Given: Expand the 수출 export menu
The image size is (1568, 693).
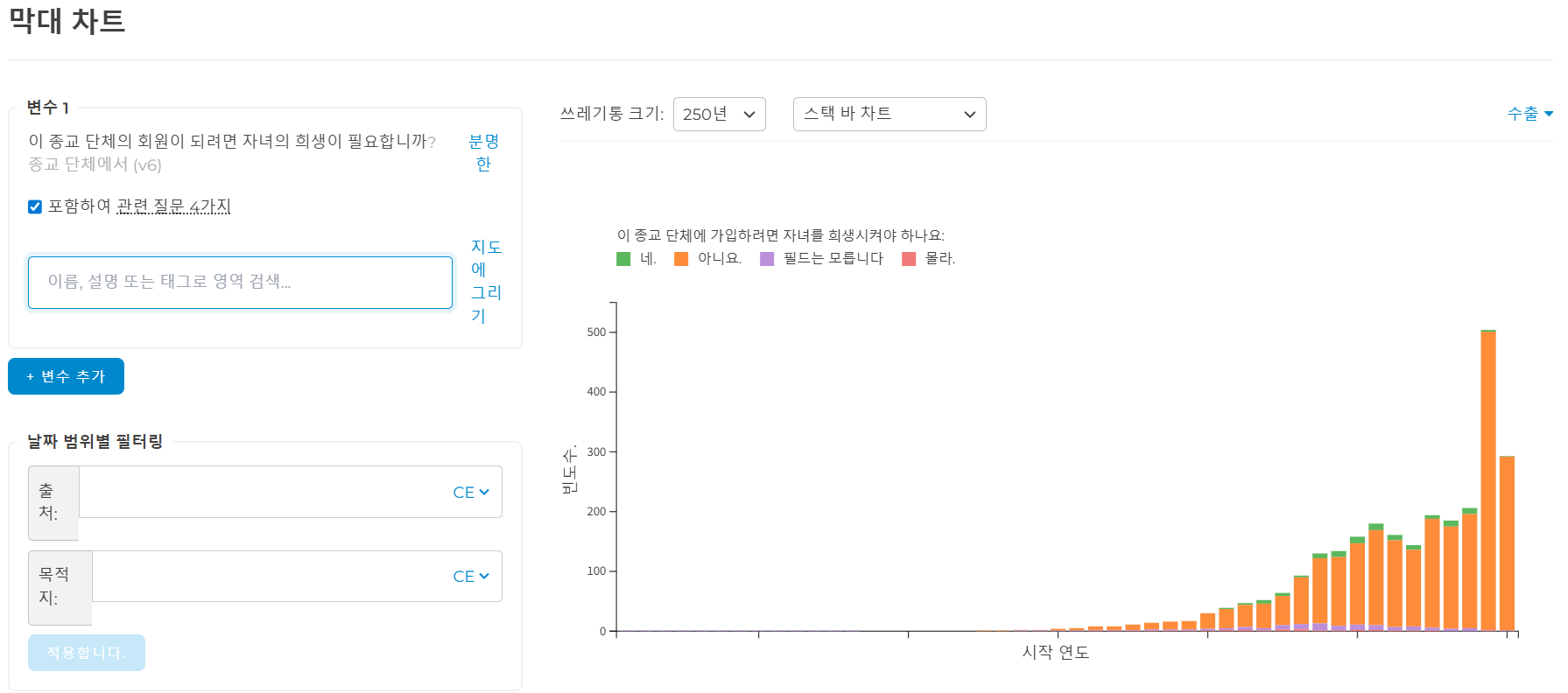Looking at the screenshot, I should [x=1529, y=114].
